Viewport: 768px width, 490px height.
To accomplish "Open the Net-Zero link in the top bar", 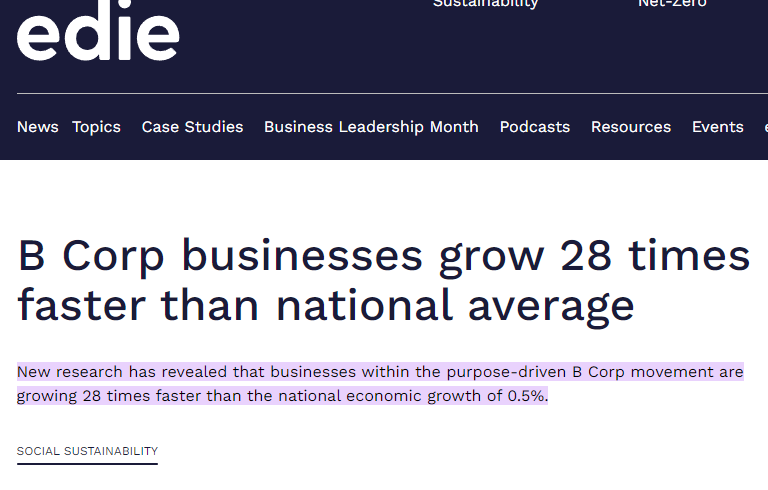I will click(x=672, y=4).
